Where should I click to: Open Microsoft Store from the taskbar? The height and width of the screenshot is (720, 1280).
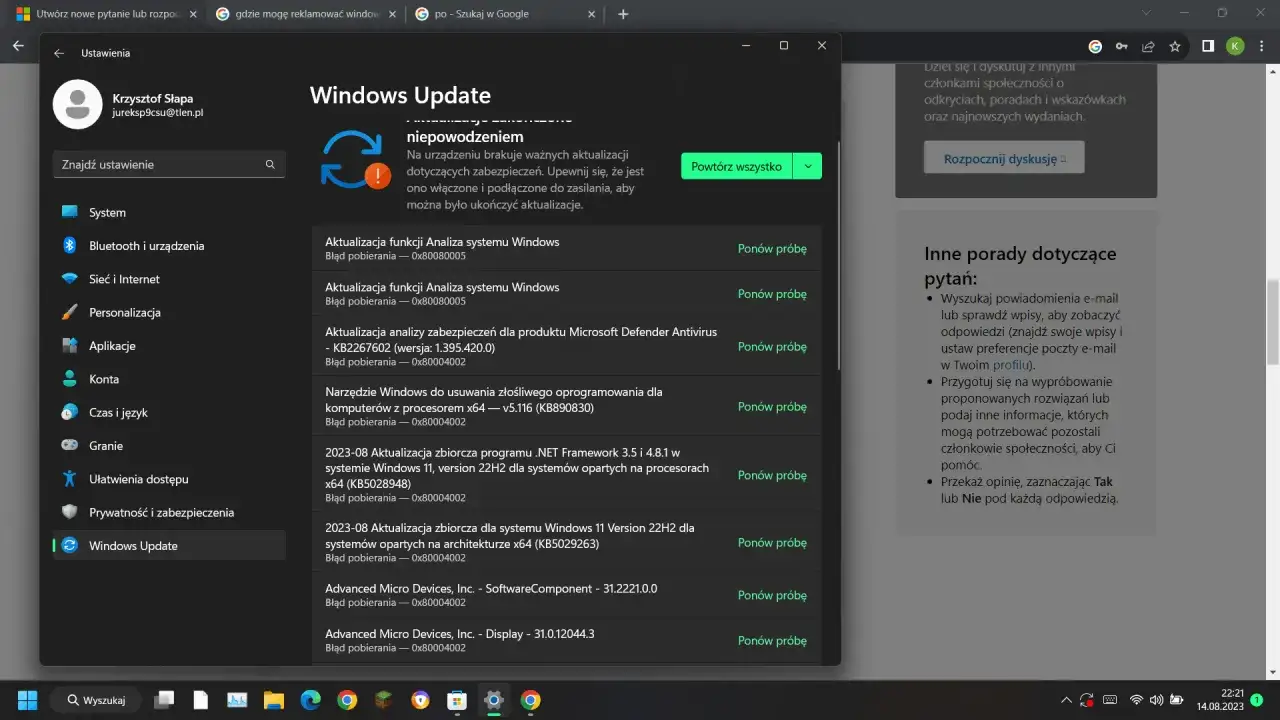click(x=457, y=700)
